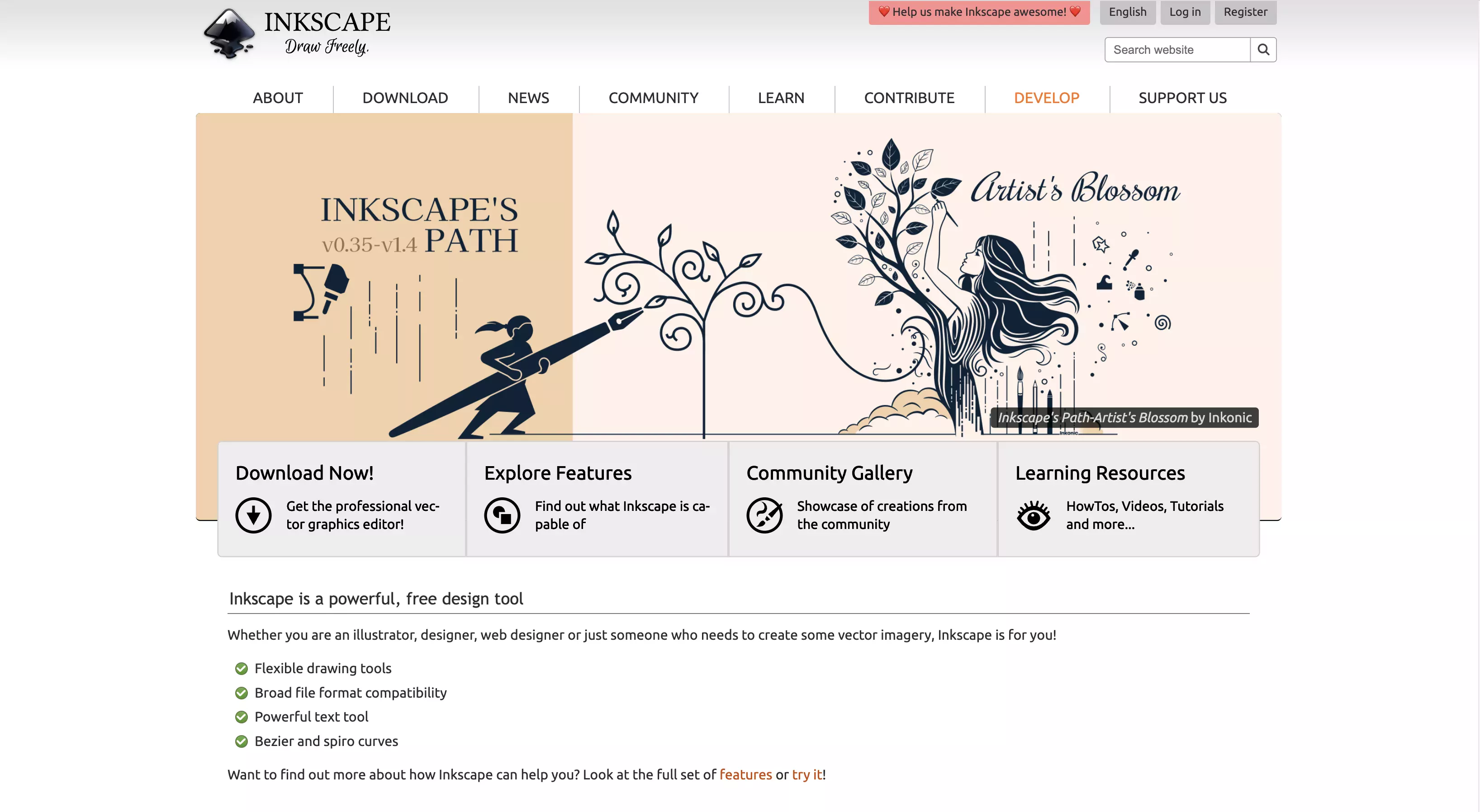Viewport: 1480px width, 812px height.
Task: Switch to the Learn section
Action: (781, 98)
